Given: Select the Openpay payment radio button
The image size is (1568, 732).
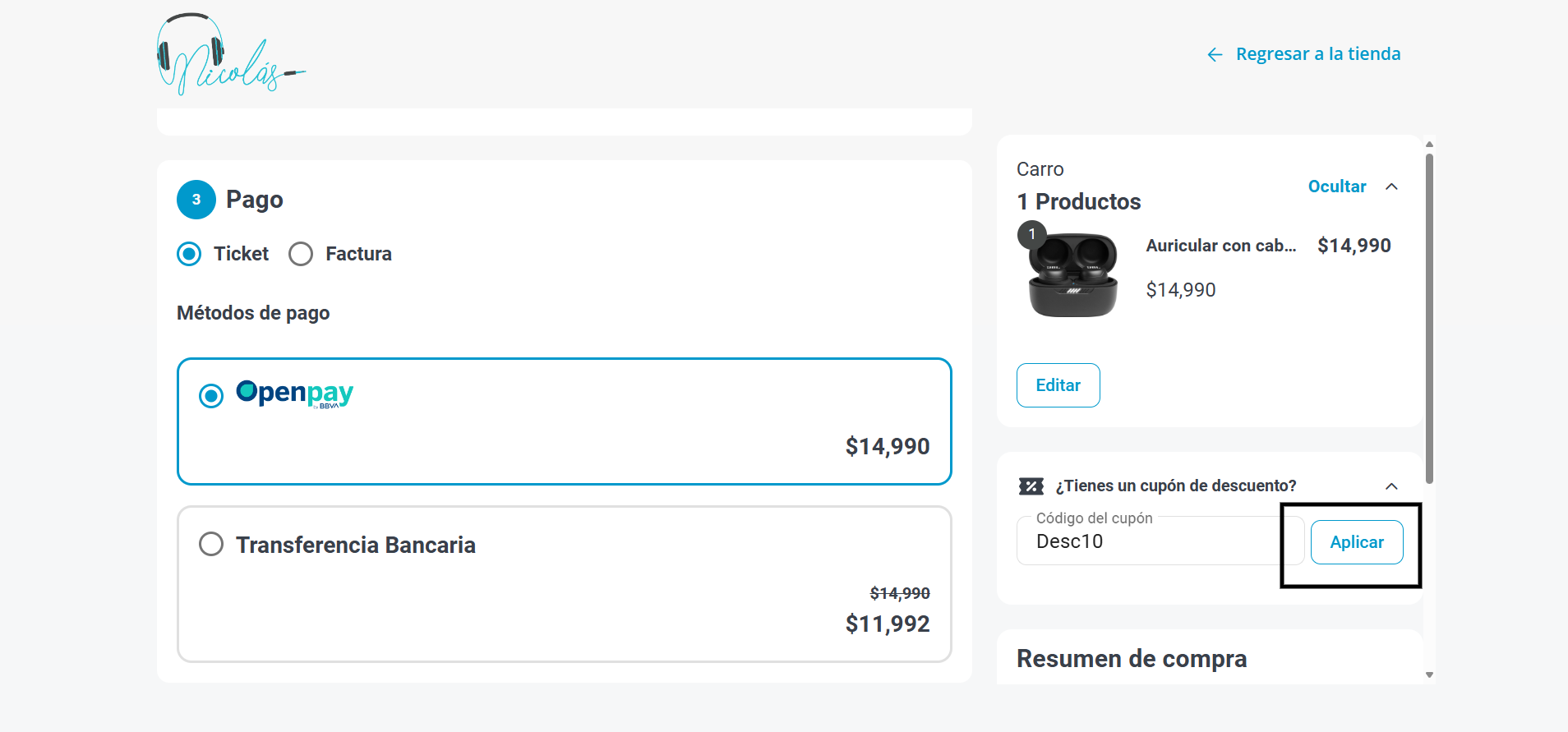Looking at the screenshot, I should 211,396.
